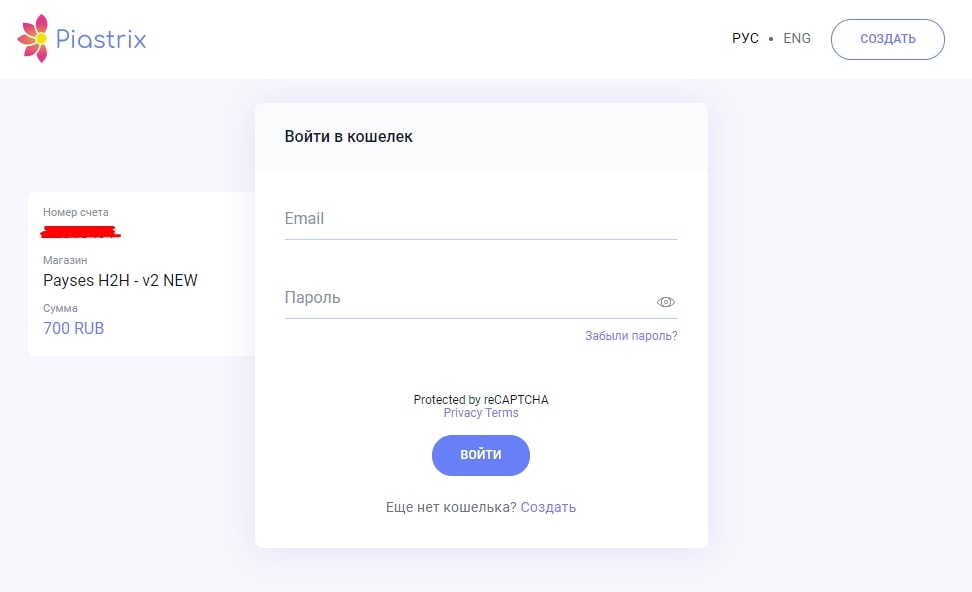Click the redacted account number

(x=80, y=232)
